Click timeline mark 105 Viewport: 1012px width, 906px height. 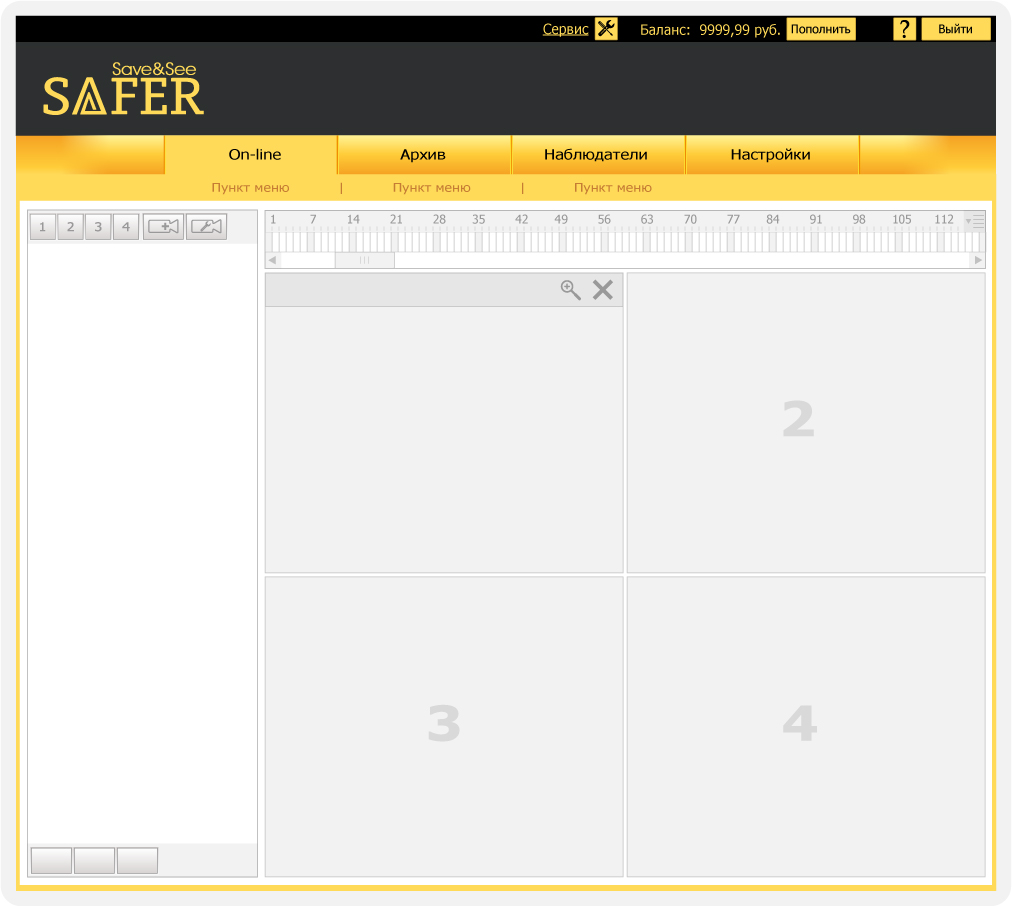[902, 219]
